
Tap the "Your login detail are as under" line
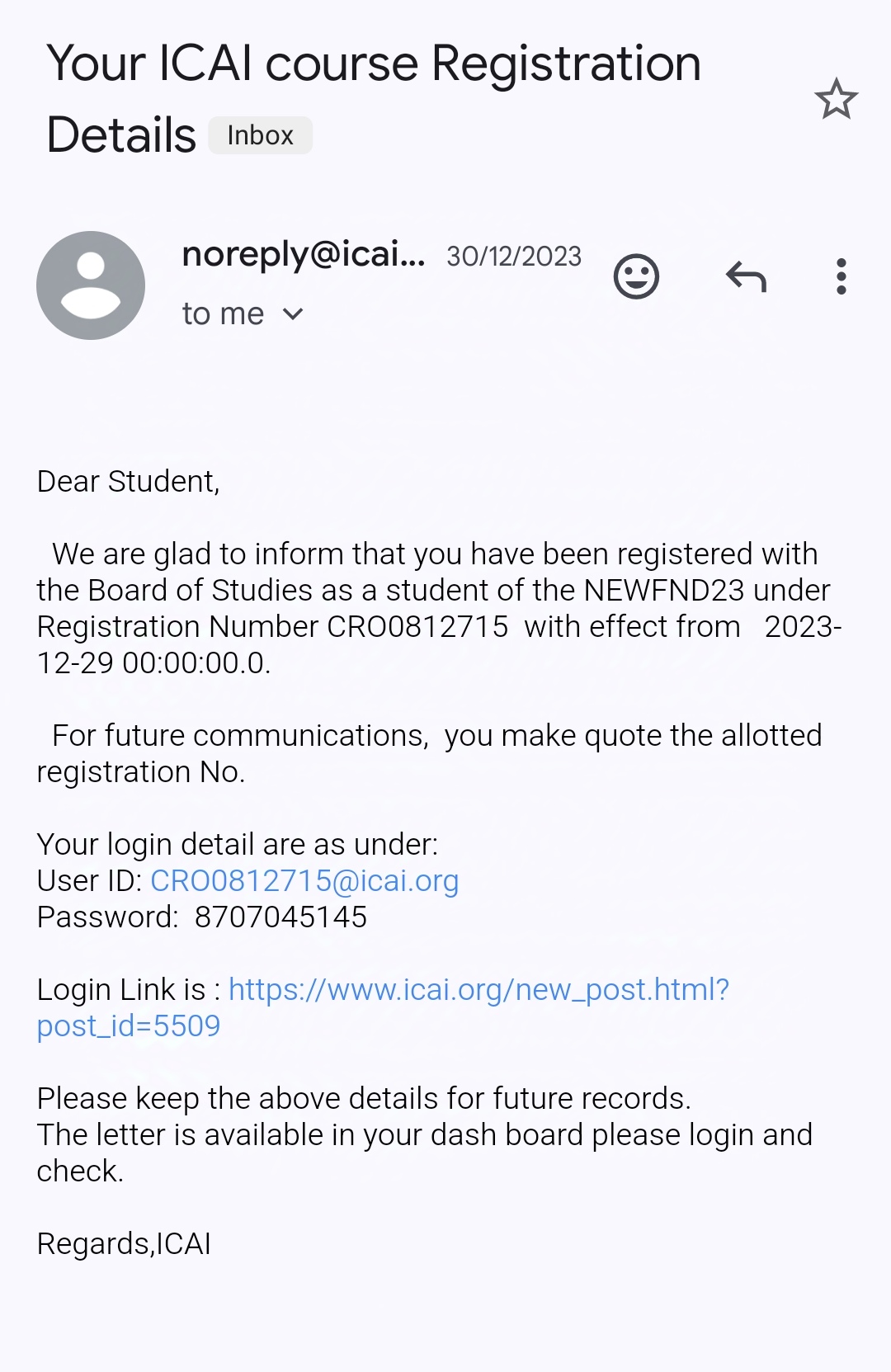click(x=238, y=845)
